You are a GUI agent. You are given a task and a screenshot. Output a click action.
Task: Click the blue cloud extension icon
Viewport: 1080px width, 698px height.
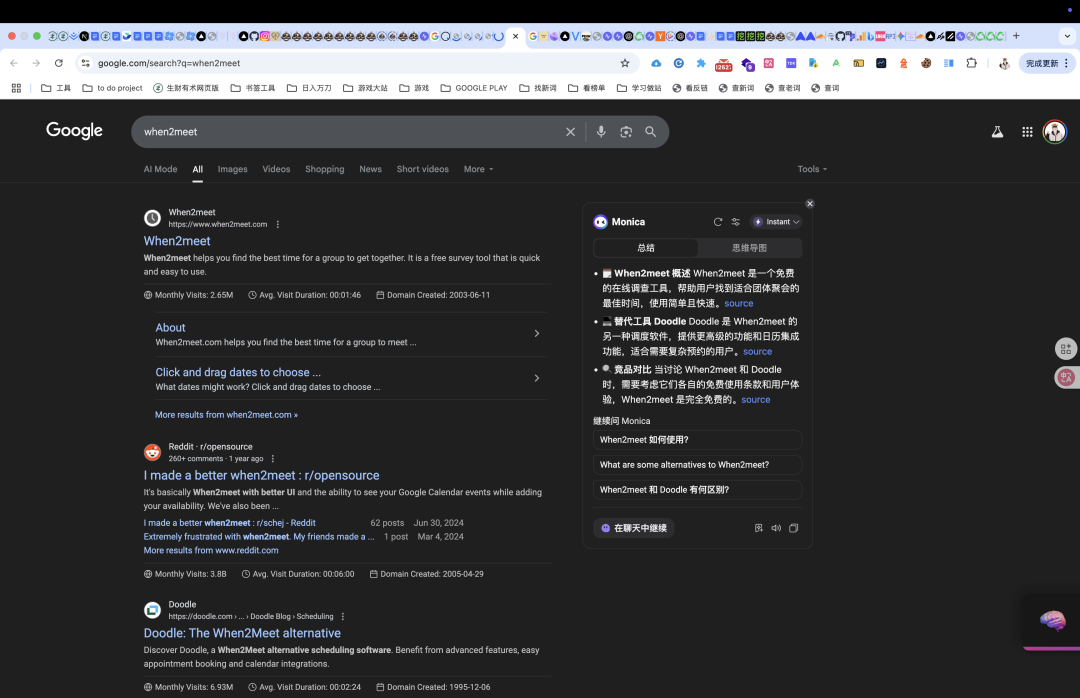[656, 63]
